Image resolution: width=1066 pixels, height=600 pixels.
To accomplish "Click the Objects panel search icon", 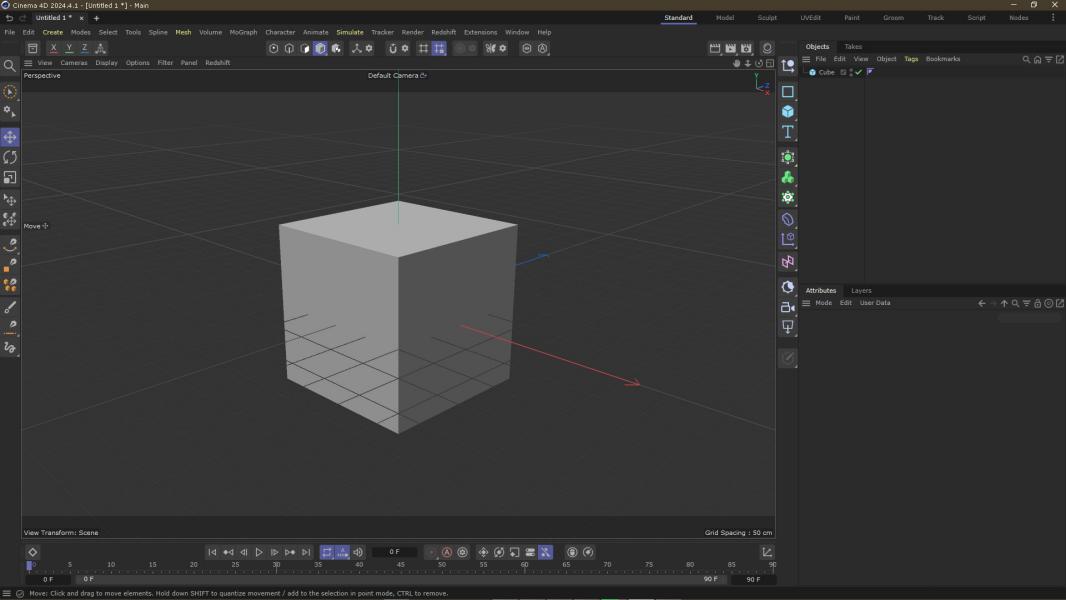I will pos(1027,59).
